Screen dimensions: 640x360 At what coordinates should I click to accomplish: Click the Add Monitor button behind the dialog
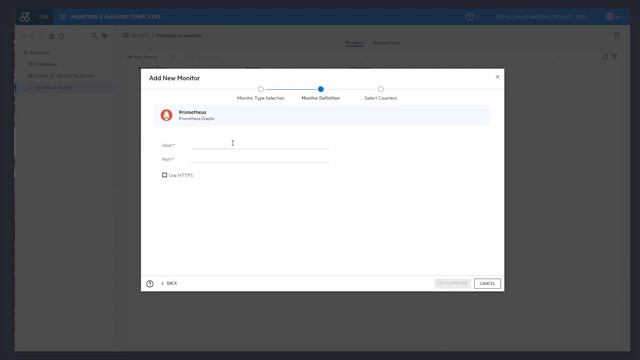(143, 57)
